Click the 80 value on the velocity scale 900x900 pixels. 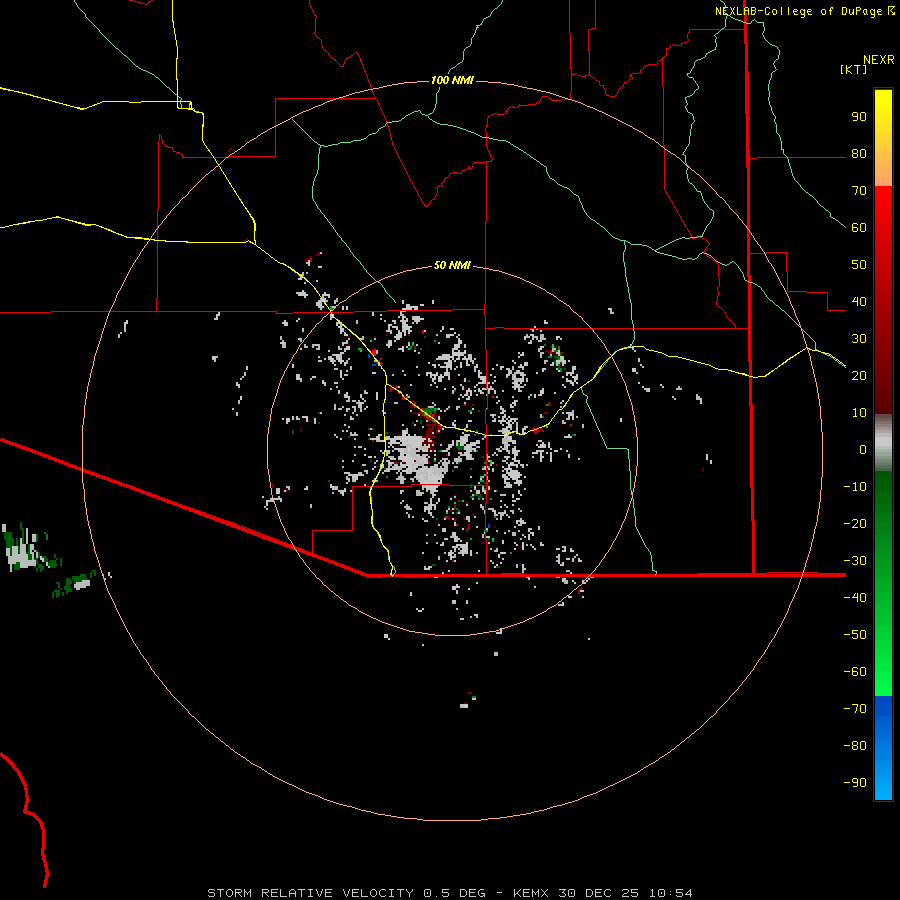pos(859,154)
